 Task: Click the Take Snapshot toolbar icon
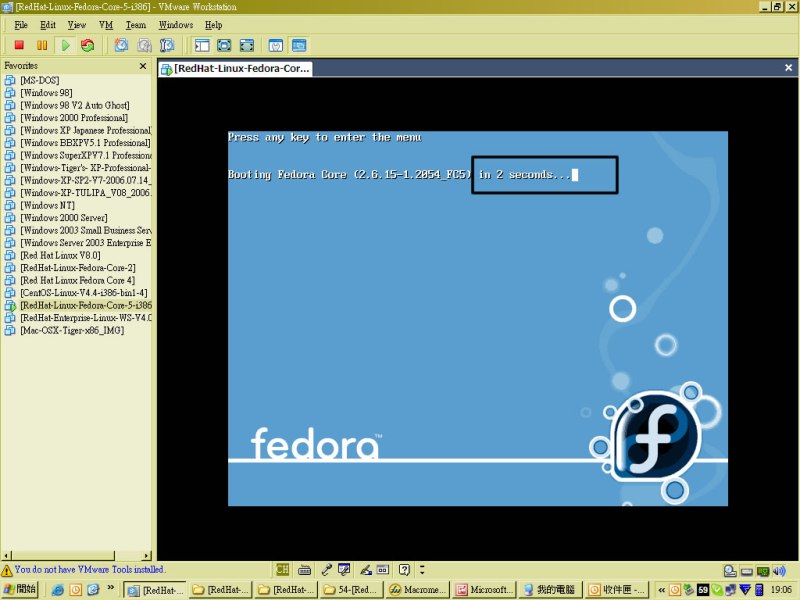(x=121, y=45)
